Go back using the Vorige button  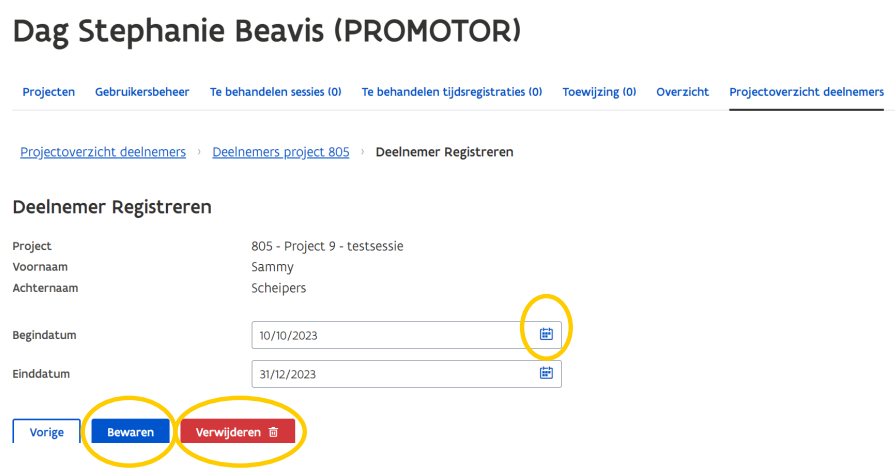click(46, 432)
